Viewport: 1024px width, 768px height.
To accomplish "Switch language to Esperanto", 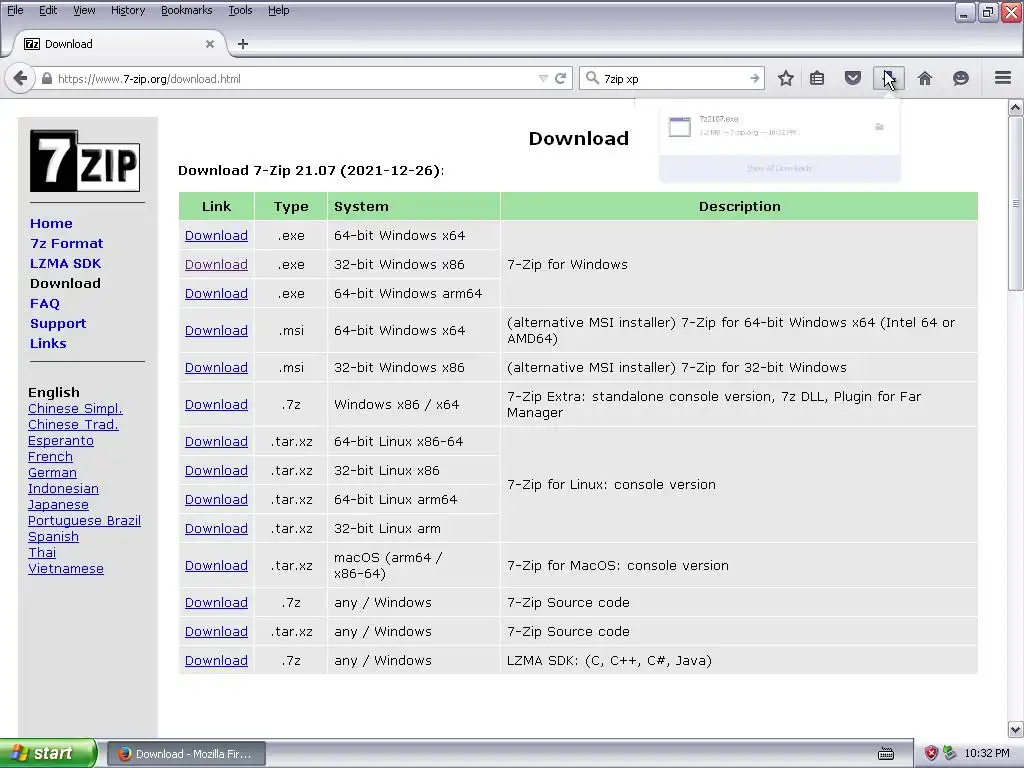I will [x=61, y=441].
